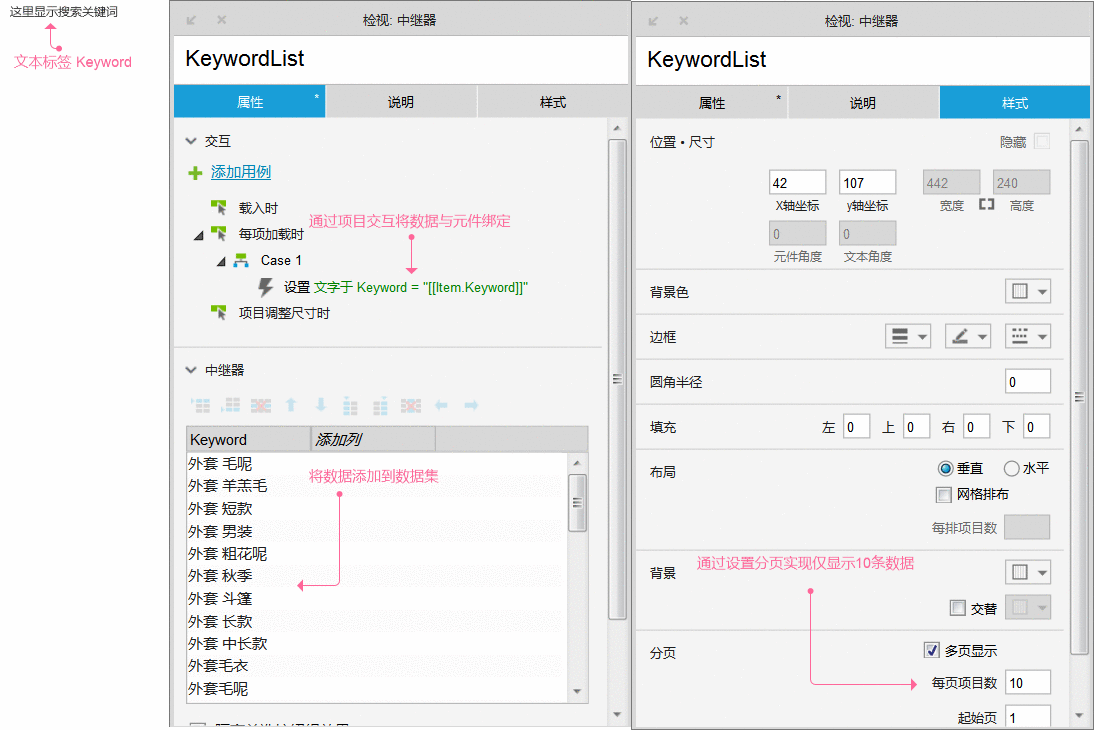The height and width of the screenshot is (730, 1094).
Task: Switch to 说明 tab in right inspector
Action: point(863,103)
